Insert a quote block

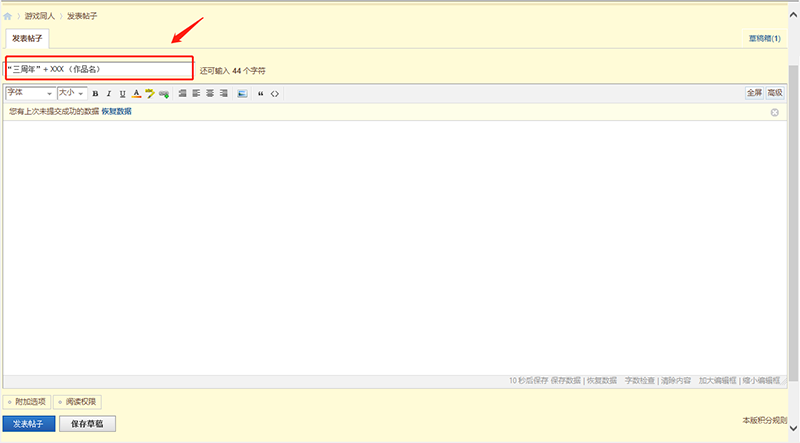coord(261,93)
